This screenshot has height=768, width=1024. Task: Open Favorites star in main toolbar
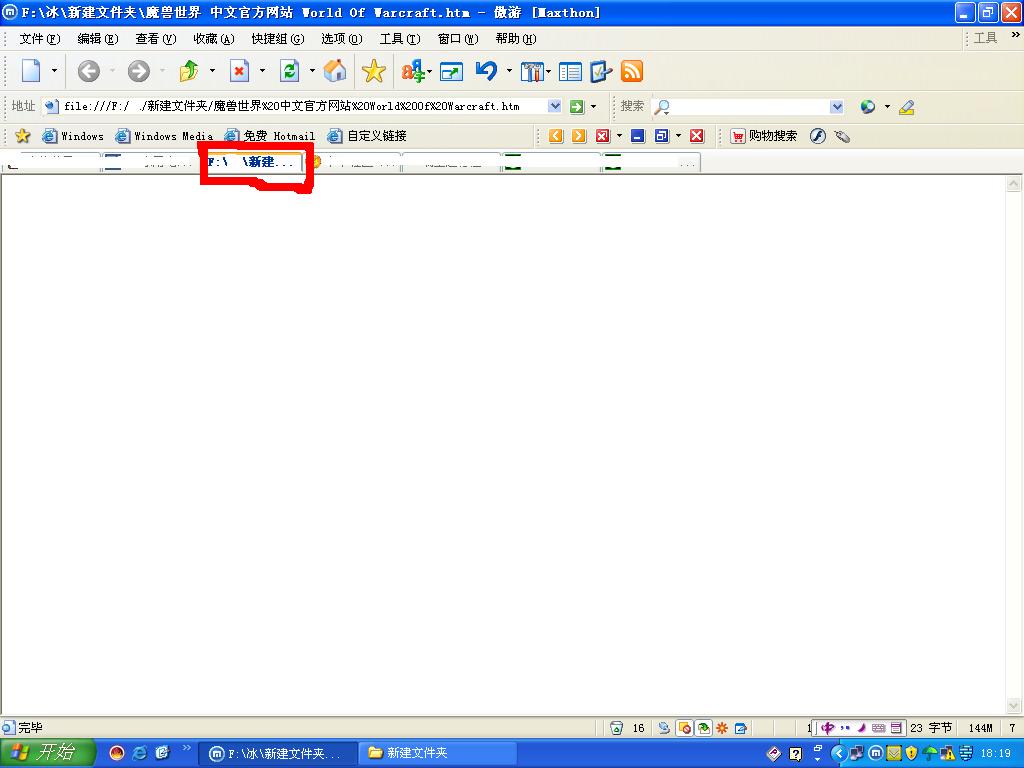(x=374, y=71)
